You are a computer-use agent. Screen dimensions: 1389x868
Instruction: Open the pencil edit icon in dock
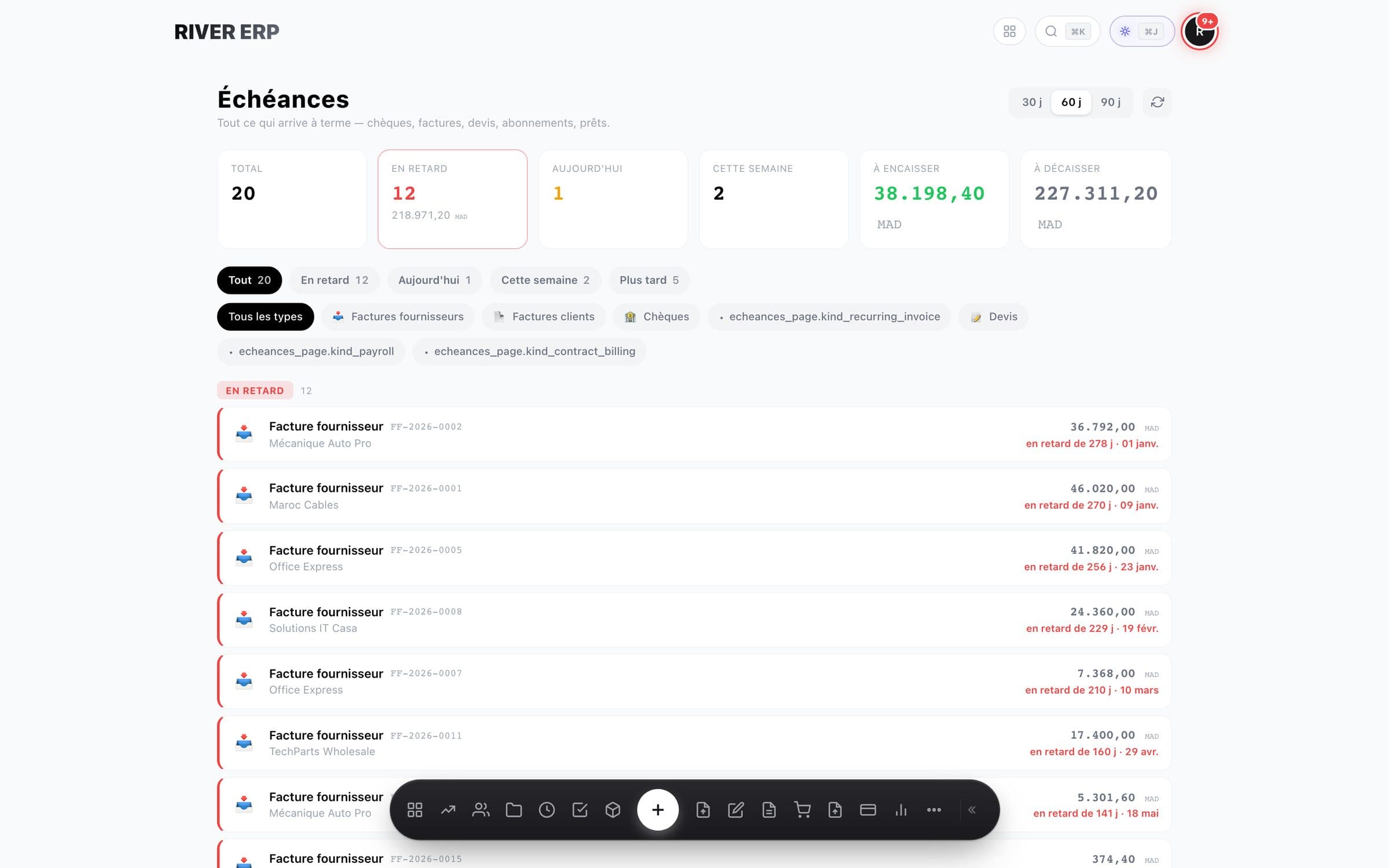(736, 810)
